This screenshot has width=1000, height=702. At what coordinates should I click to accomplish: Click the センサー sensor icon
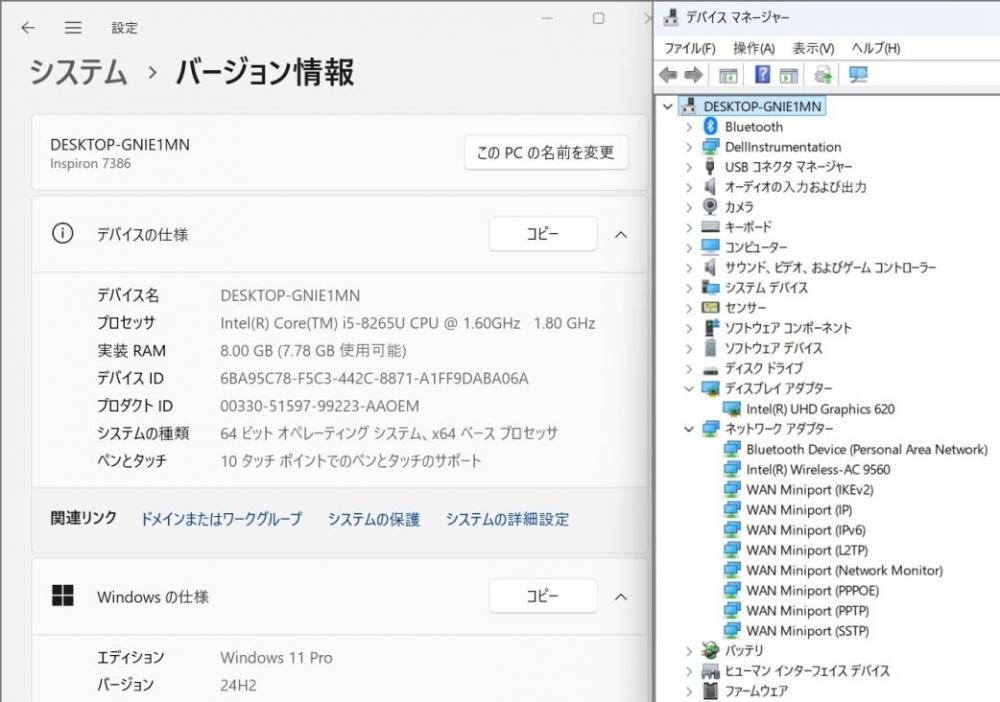(710, 307)
